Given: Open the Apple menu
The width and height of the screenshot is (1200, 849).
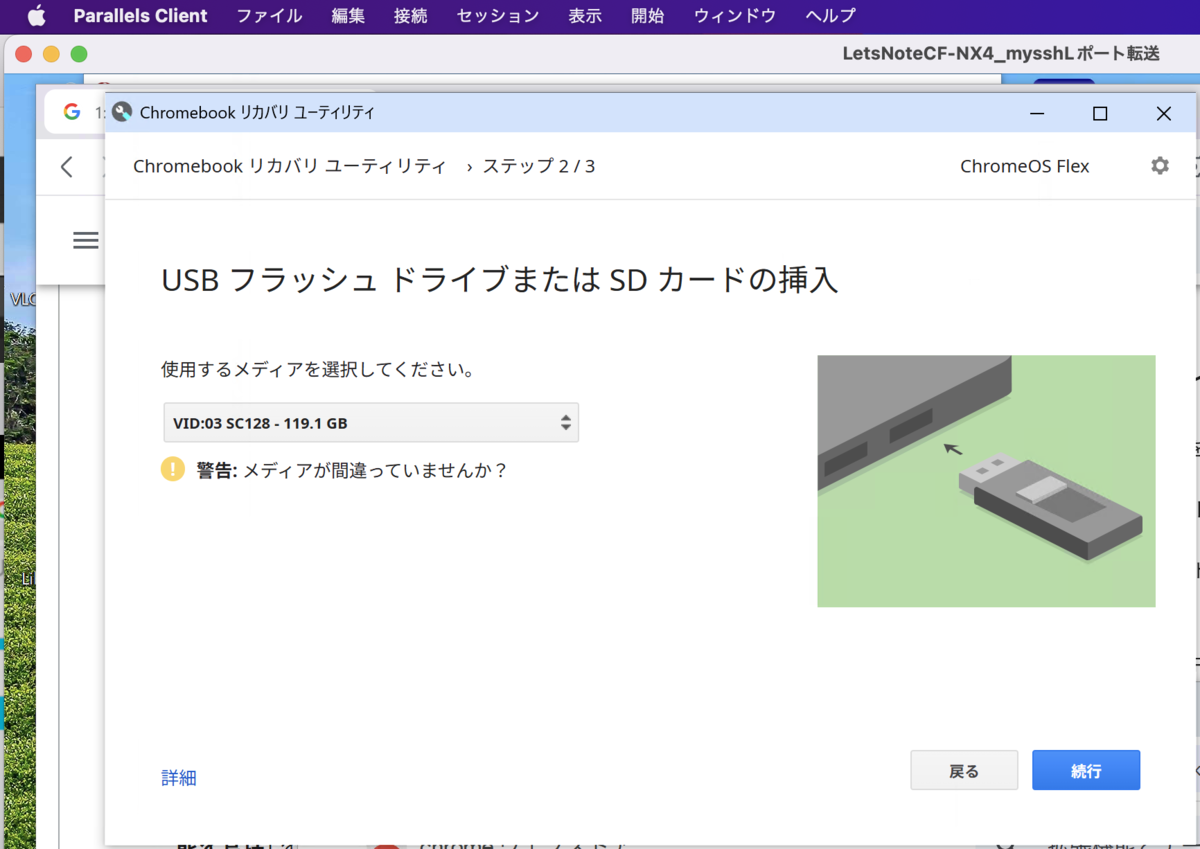Looking at the screenshot, I should (36, 15).
